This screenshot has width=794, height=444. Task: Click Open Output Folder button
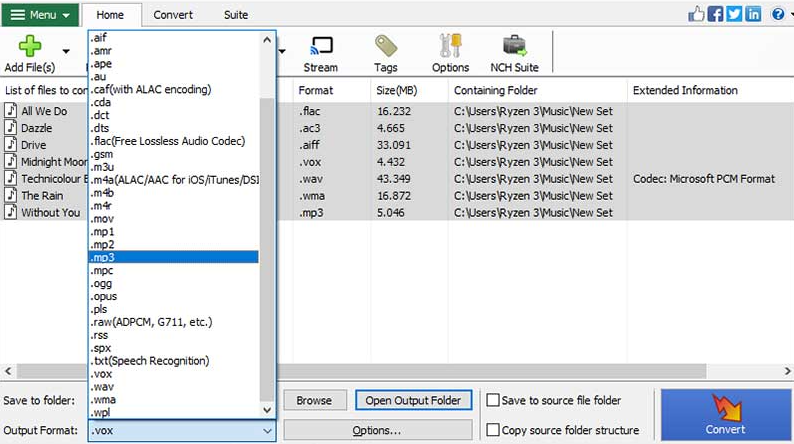coord(412,401)
